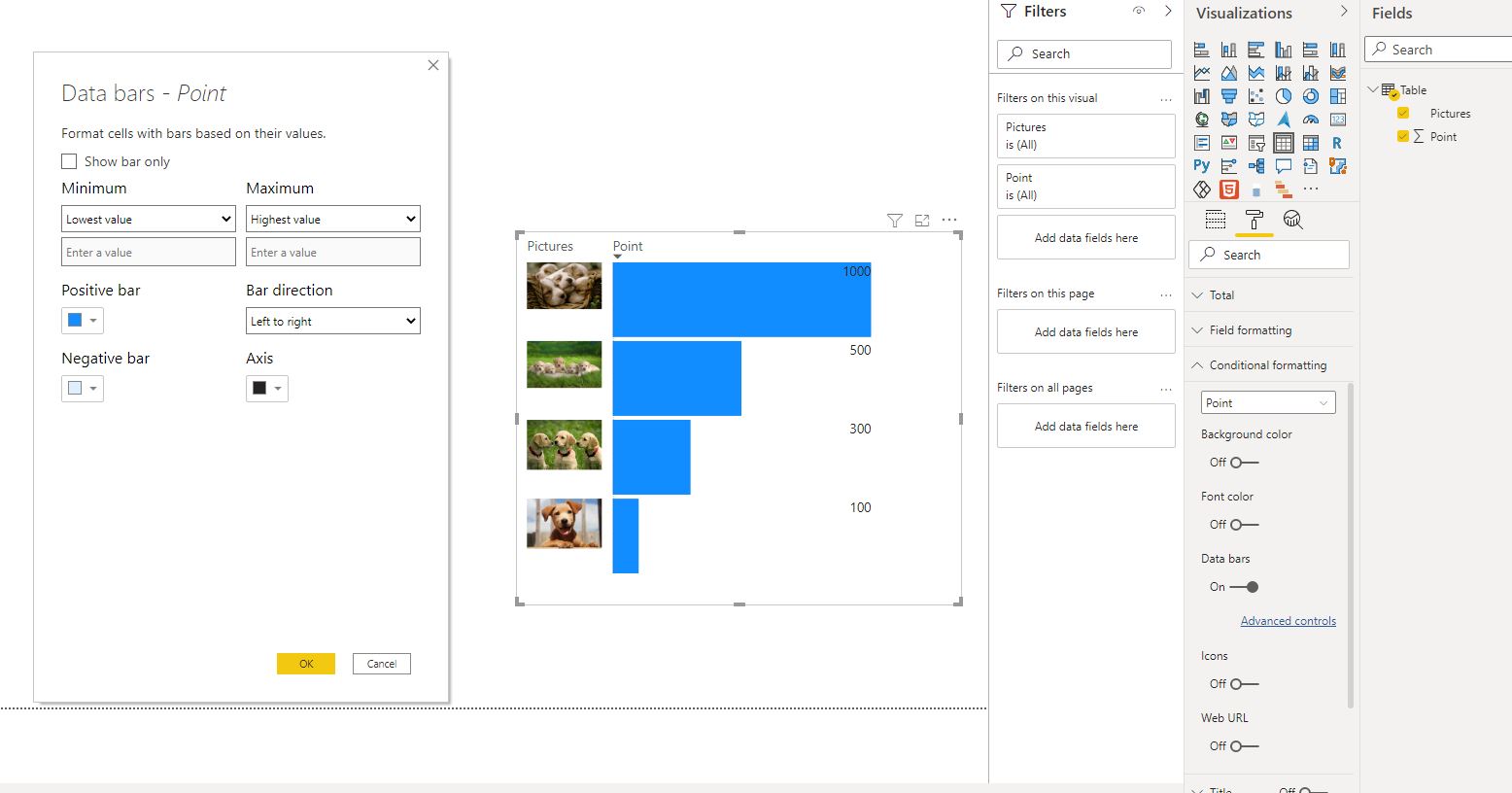Insert the Q&A speech bubble visual

tap(1284, 166)
